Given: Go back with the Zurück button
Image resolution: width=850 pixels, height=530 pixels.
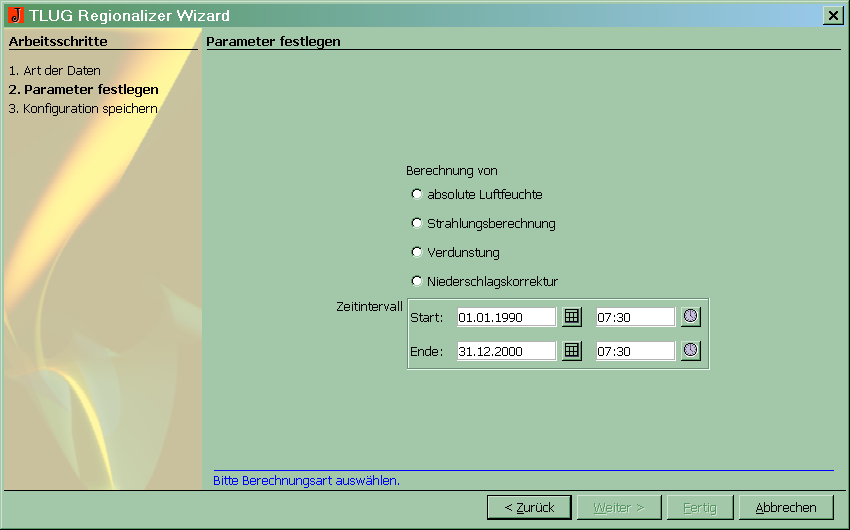Looking at the screenshot, I should click(x=529, y=507).
